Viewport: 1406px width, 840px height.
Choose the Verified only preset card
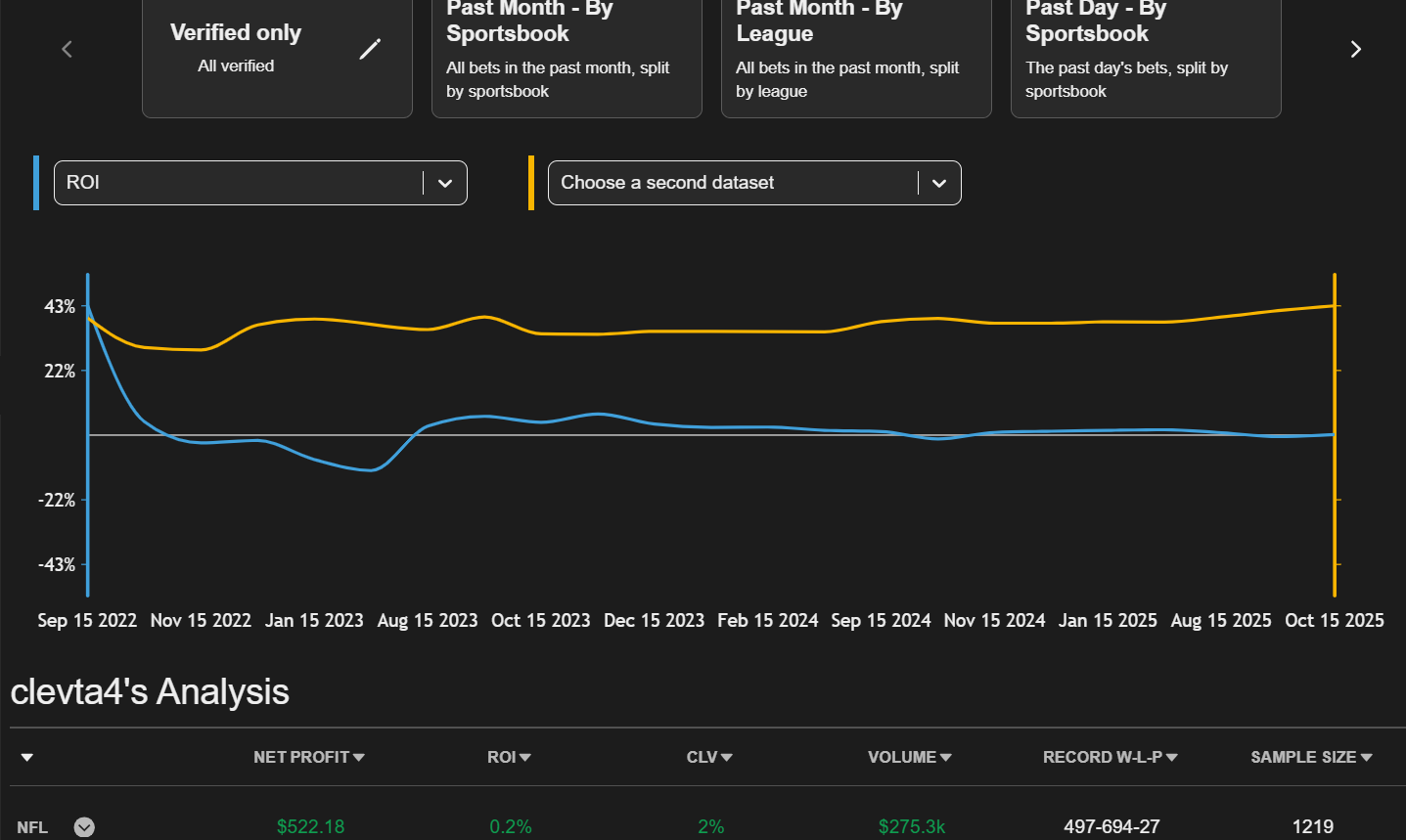[254, 54]
